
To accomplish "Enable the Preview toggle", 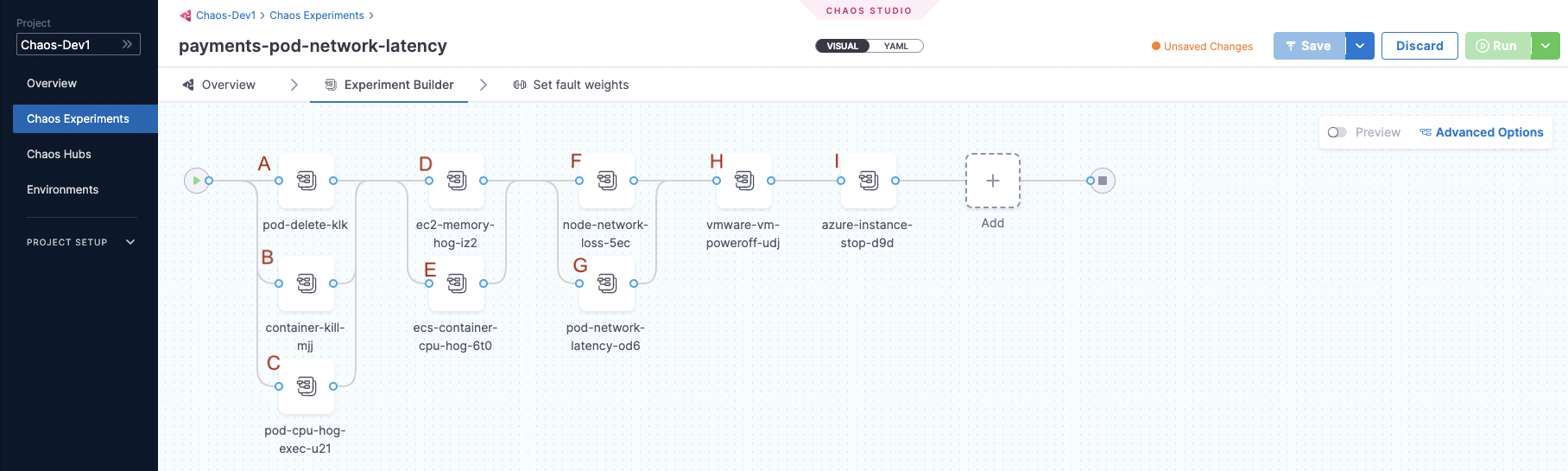I will point(1337,132).
